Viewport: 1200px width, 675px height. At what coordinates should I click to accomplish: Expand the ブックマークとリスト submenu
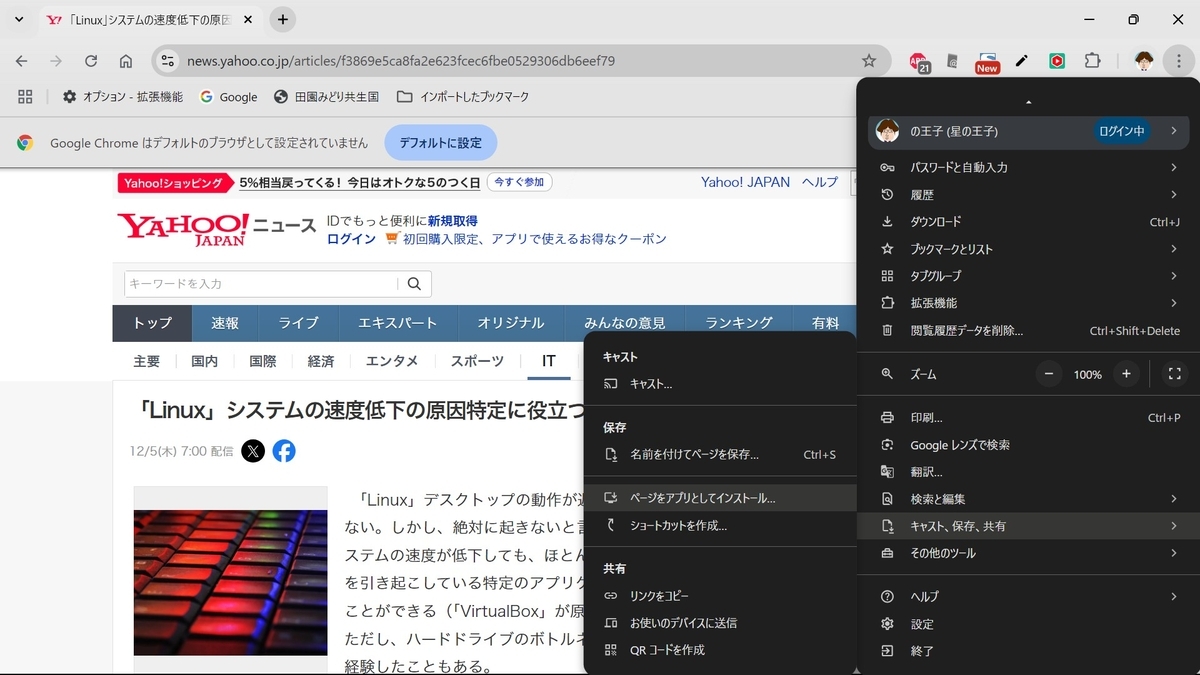tap(1028, 249)
